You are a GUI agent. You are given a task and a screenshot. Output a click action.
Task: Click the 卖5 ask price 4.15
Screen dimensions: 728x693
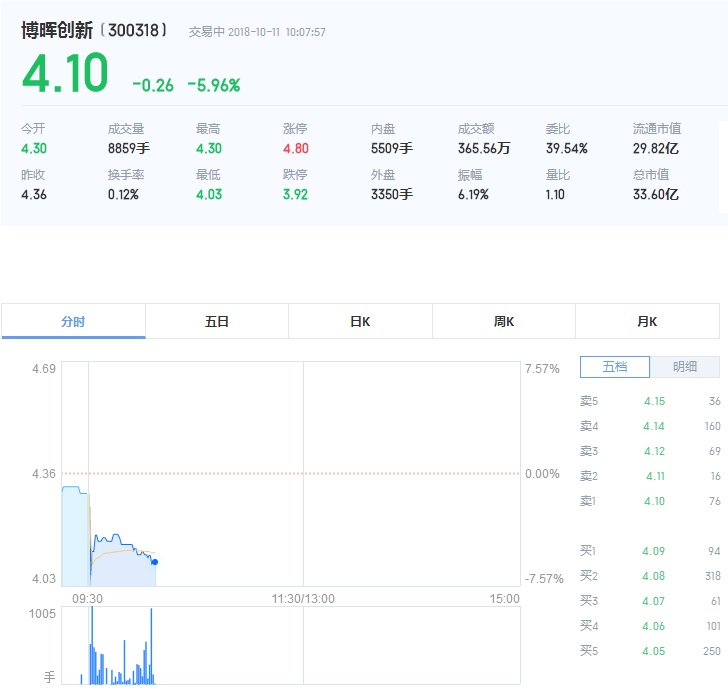coord(655,401)
